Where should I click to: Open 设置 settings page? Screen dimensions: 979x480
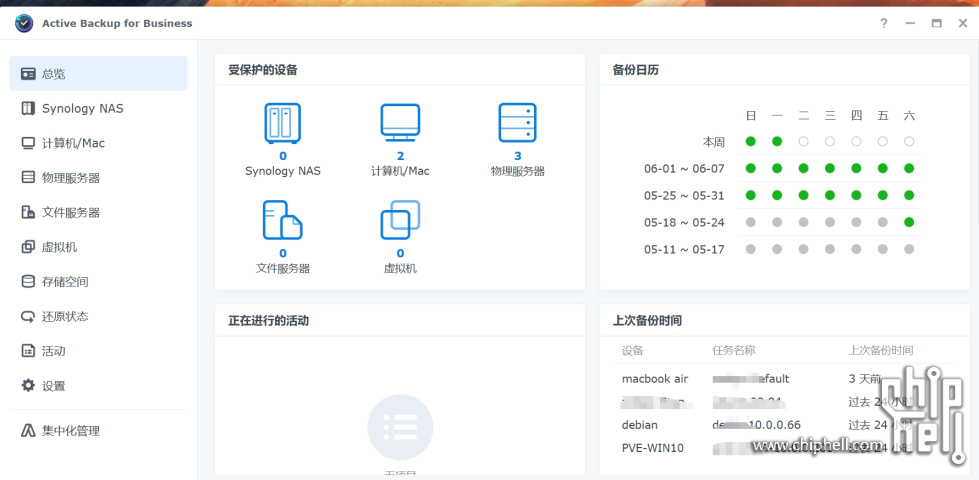click(98, 386)
